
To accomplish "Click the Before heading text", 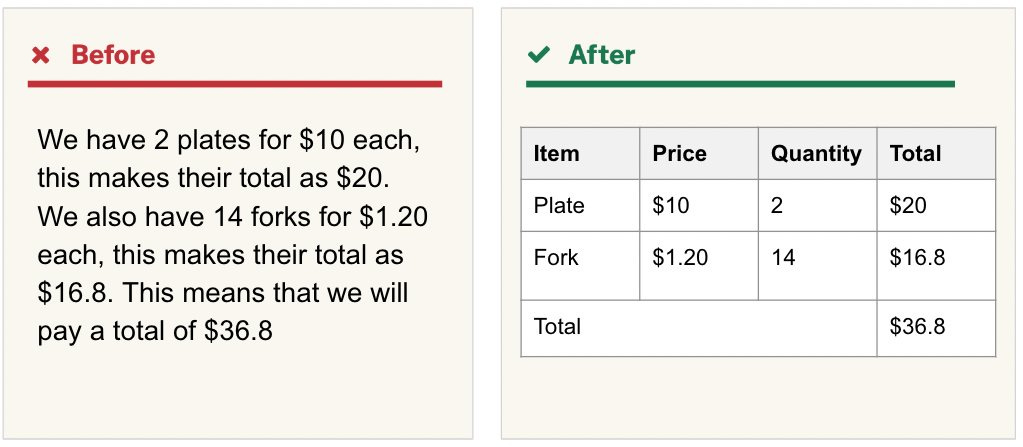I will tap(113, 55).
